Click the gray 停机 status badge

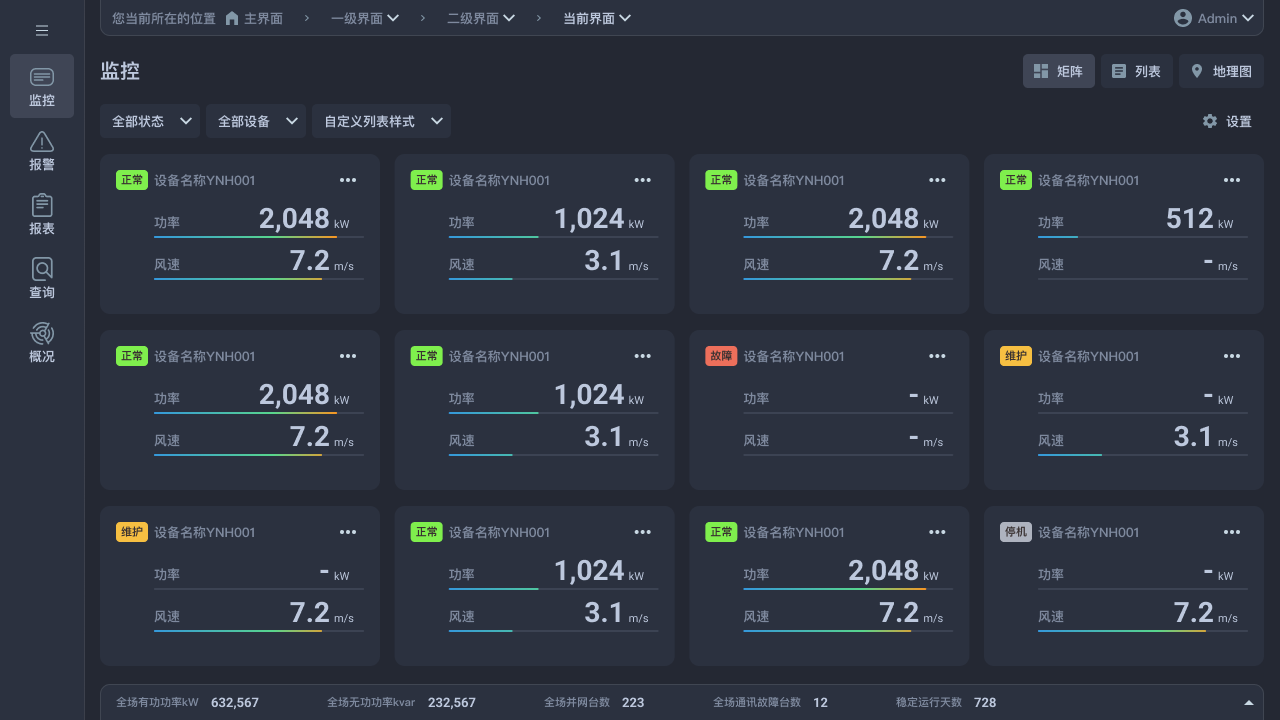[1015, 532]
